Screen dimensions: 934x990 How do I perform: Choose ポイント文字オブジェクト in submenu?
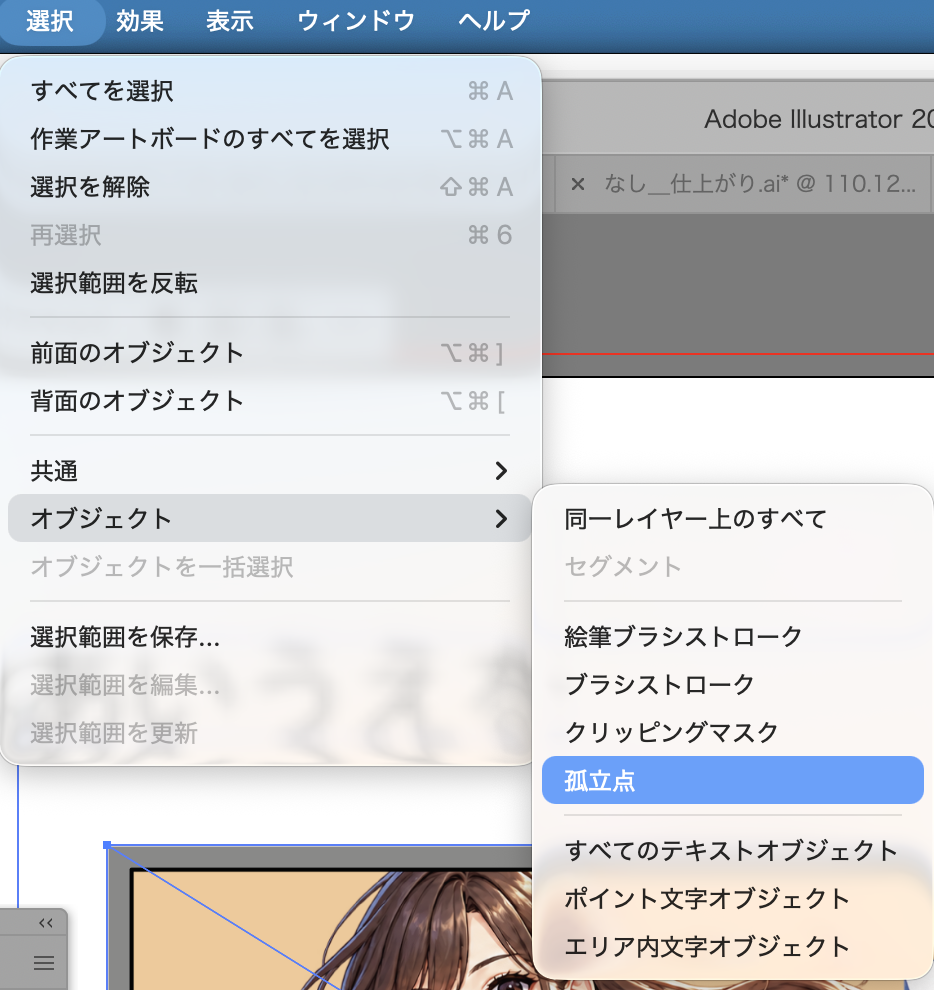[x=733, y=898]
